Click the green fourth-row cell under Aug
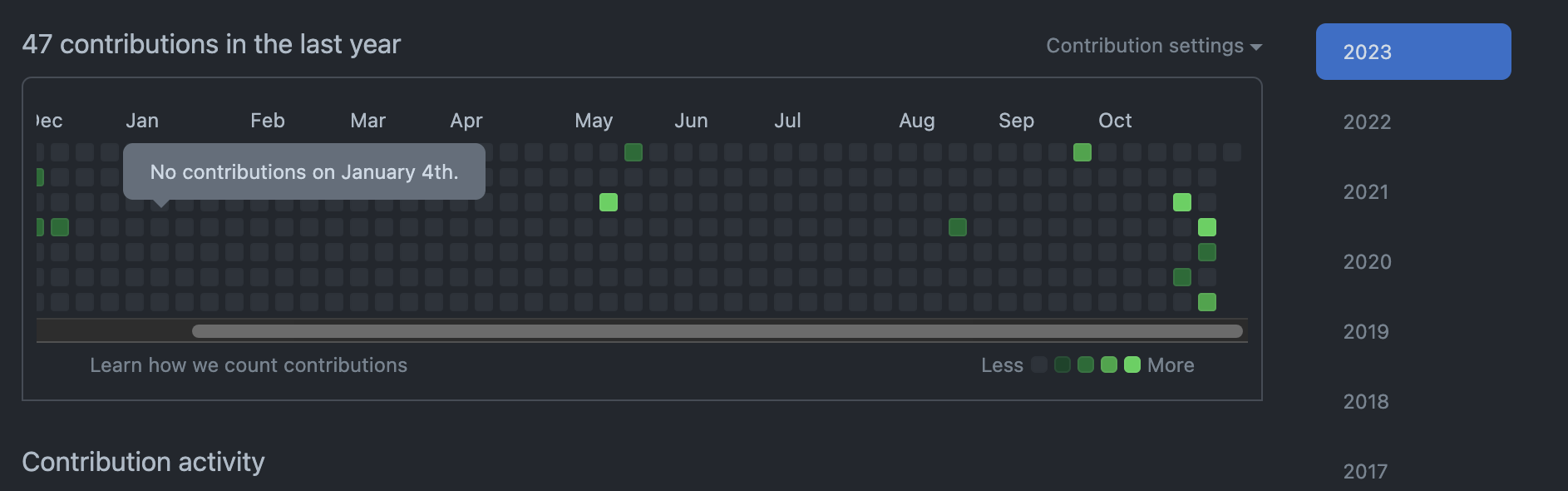The width and height of the screenshot is (1568, 491). (x=958, y=227)
